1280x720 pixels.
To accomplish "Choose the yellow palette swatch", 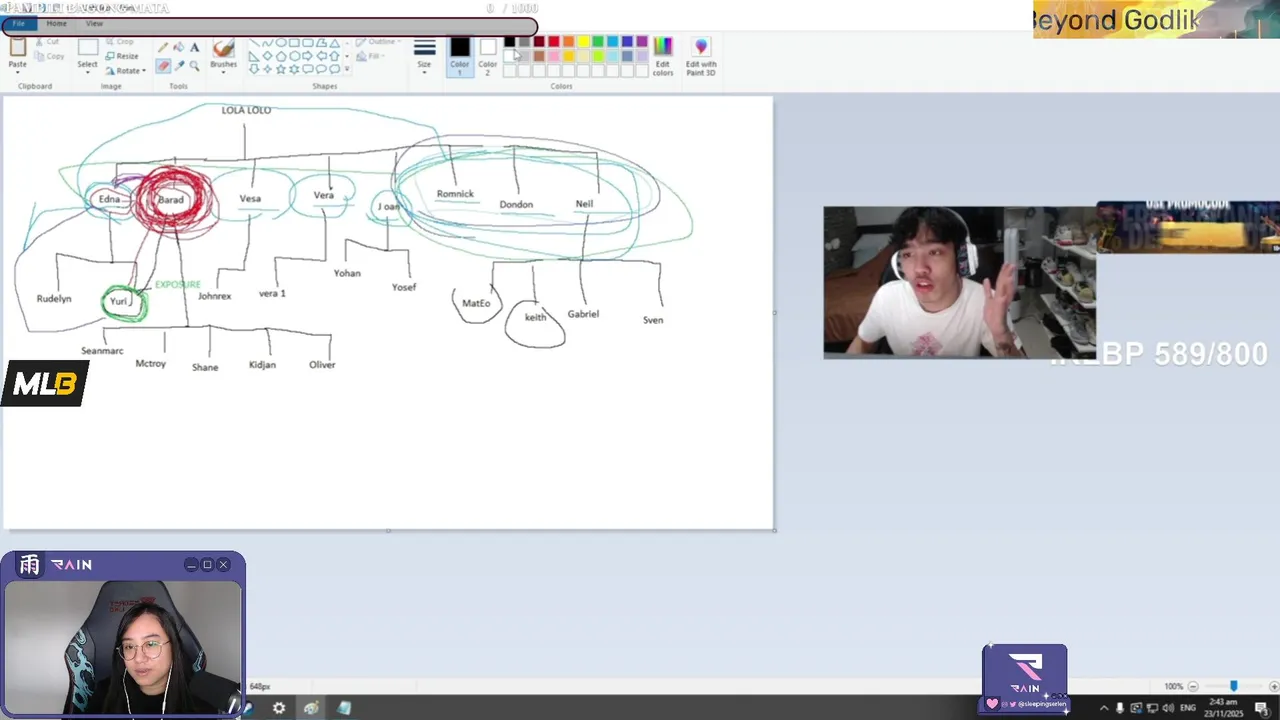I will click(x=583, y=42).
